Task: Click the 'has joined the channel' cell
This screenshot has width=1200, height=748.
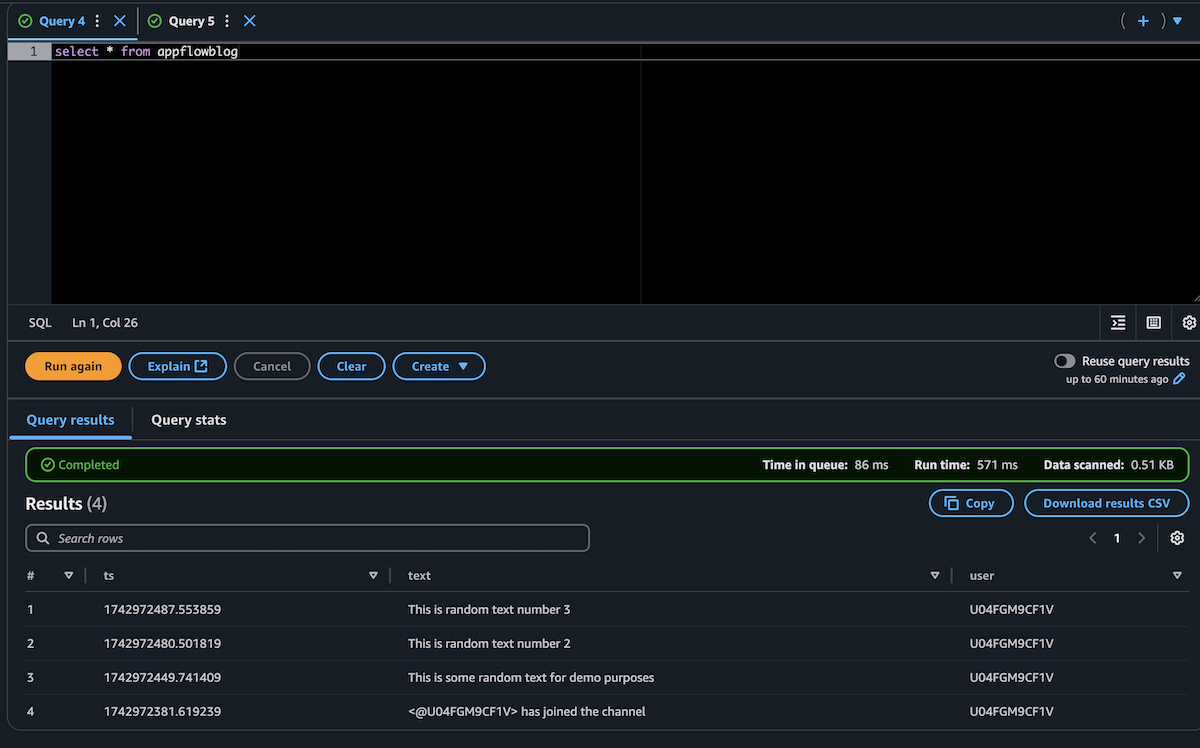Action: tap(527, 711)
